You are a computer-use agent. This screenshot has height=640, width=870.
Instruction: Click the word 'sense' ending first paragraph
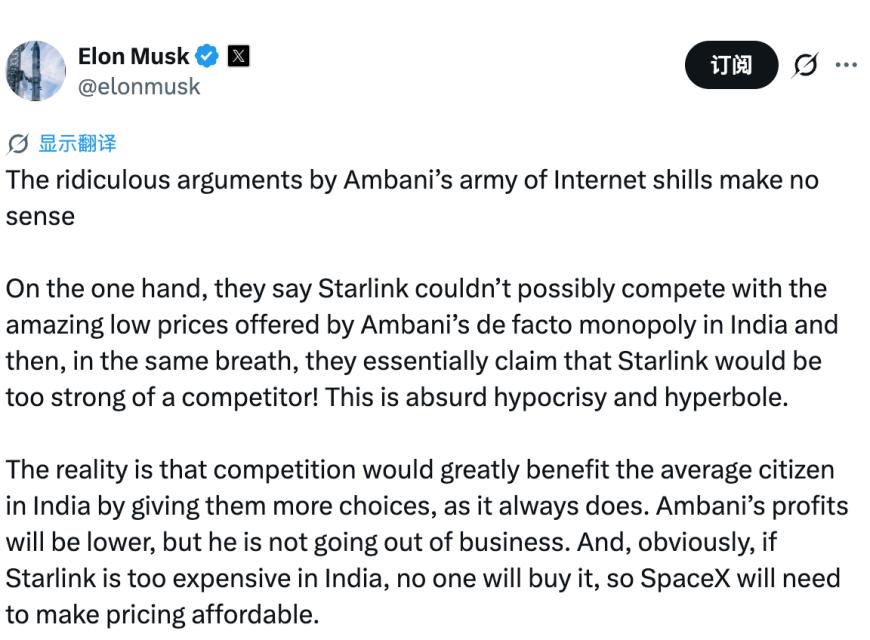point(40,216)
